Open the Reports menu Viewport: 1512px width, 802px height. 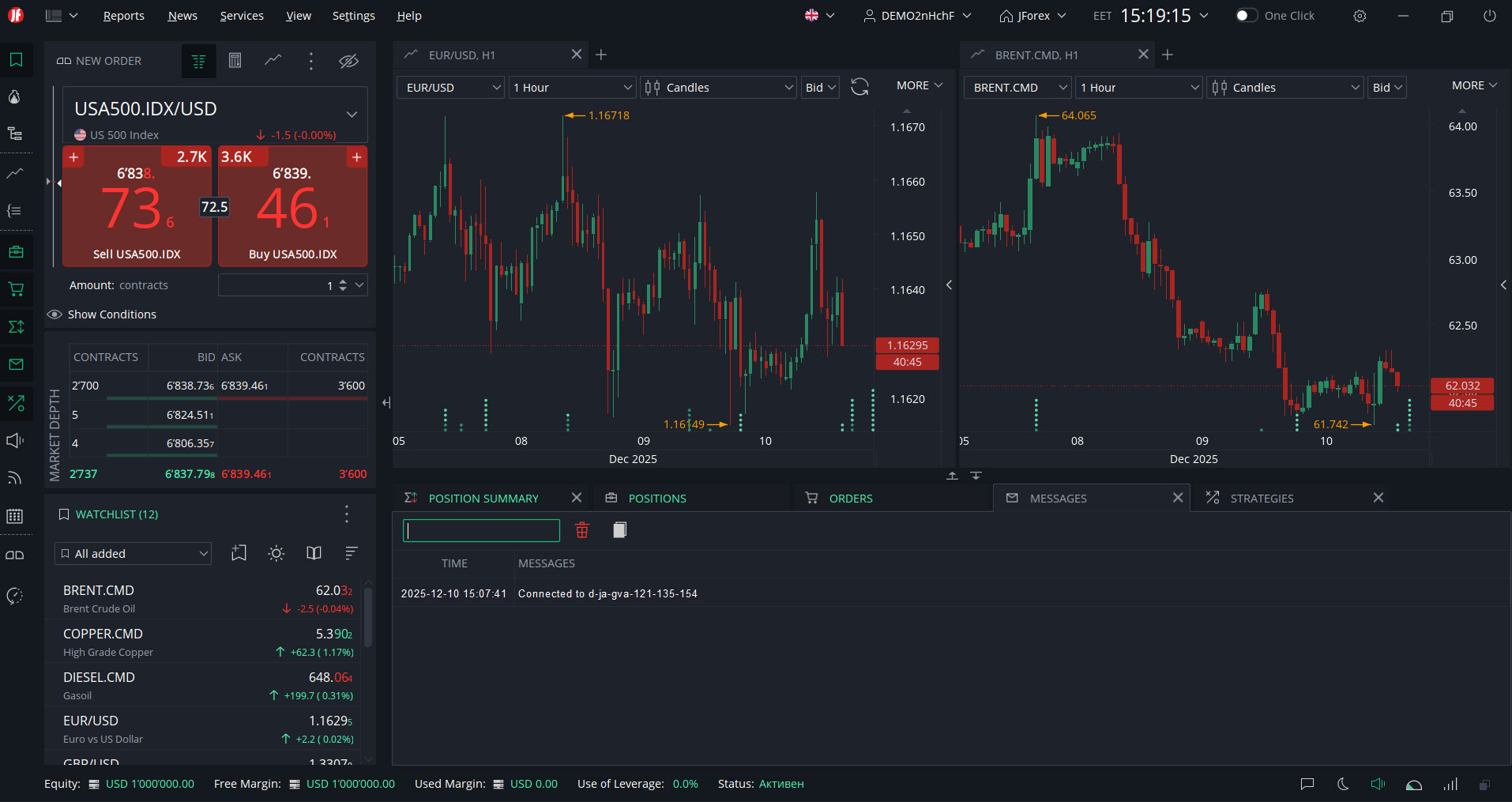coord(124,16)
